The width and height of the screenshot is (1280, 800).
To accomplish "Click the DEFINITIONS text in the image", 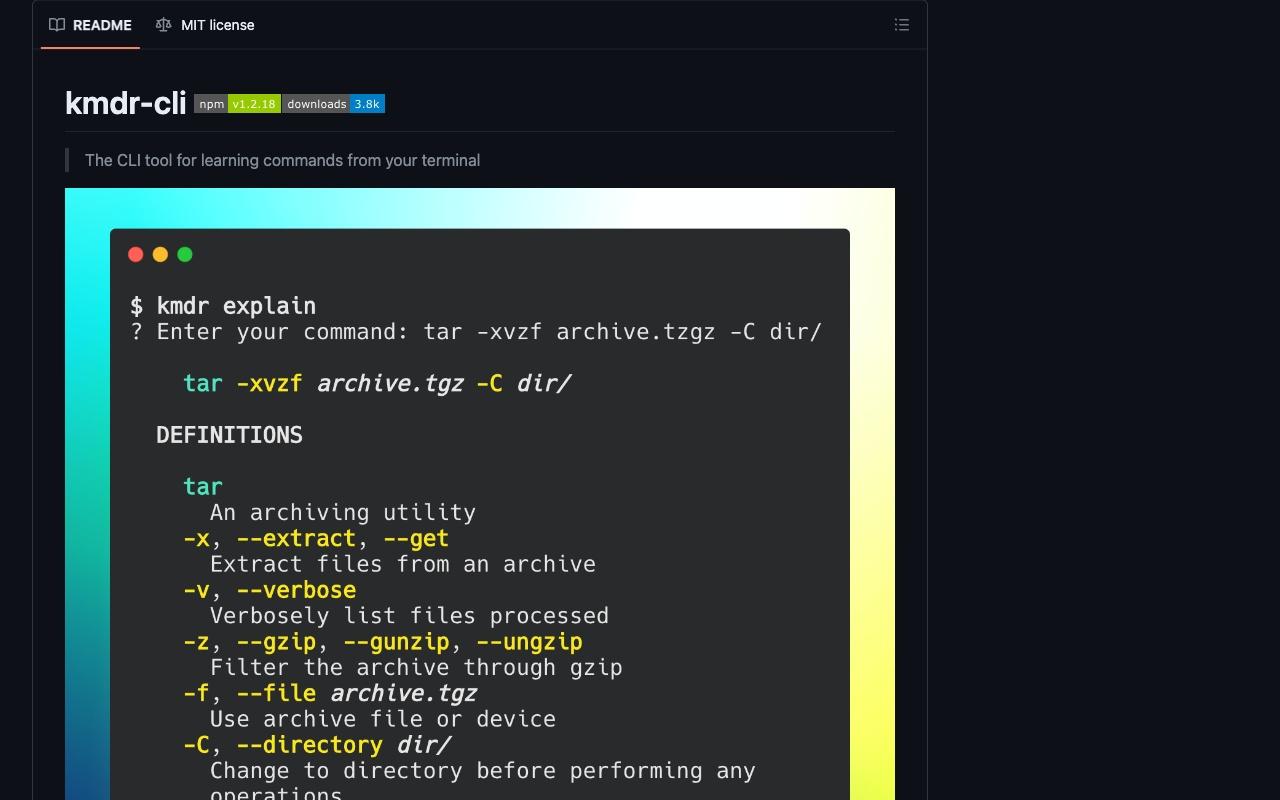I will pos(229,435).
